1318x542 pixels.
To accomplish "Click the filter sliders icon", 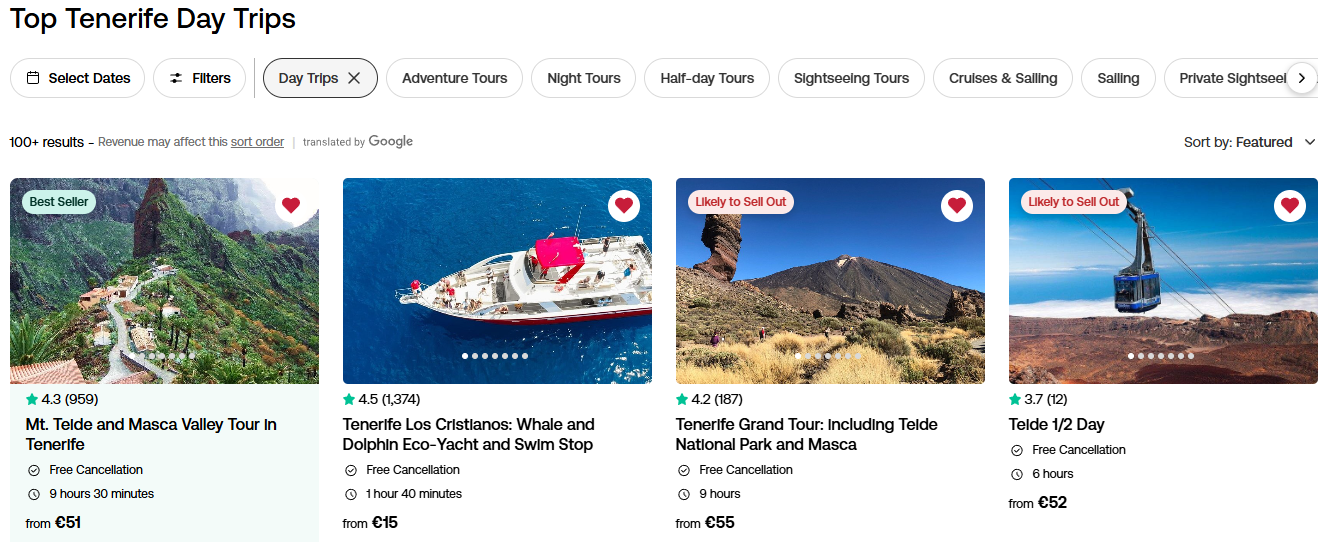I will pyautogui.click(x=176, y=78).
